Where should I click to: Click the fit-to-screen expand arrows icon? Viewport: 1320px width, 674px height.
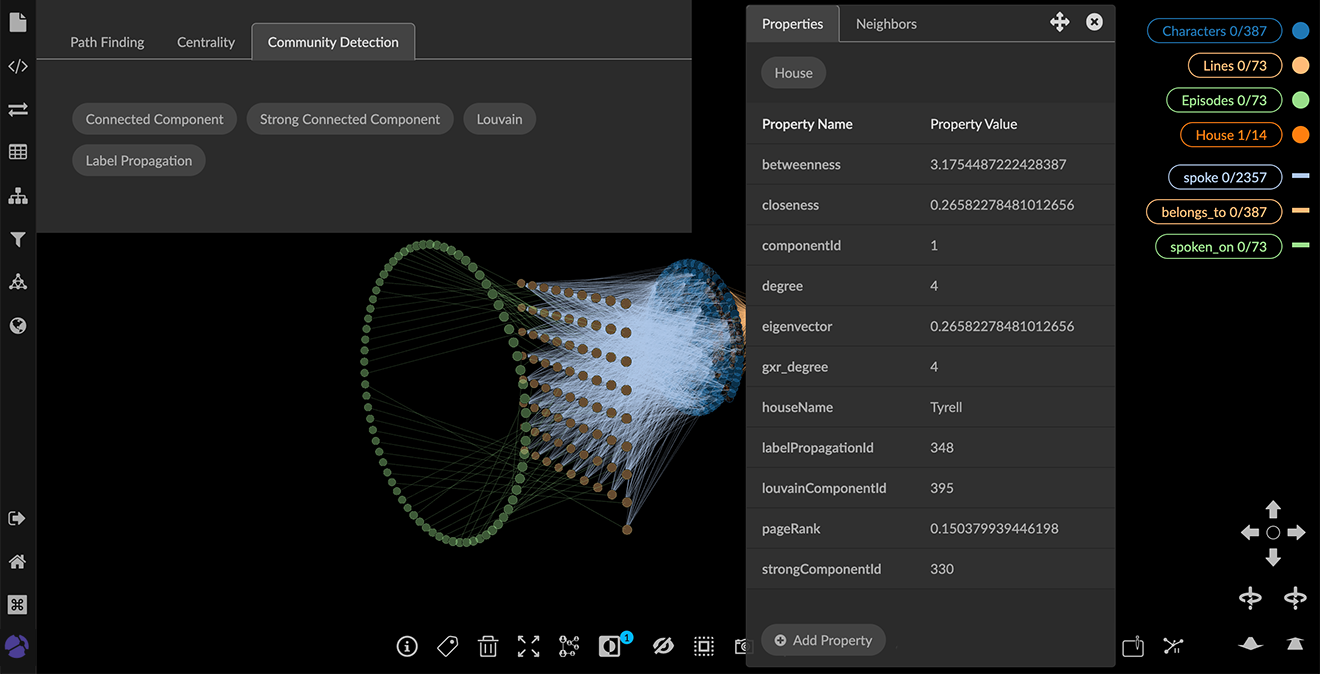[528, 646]
